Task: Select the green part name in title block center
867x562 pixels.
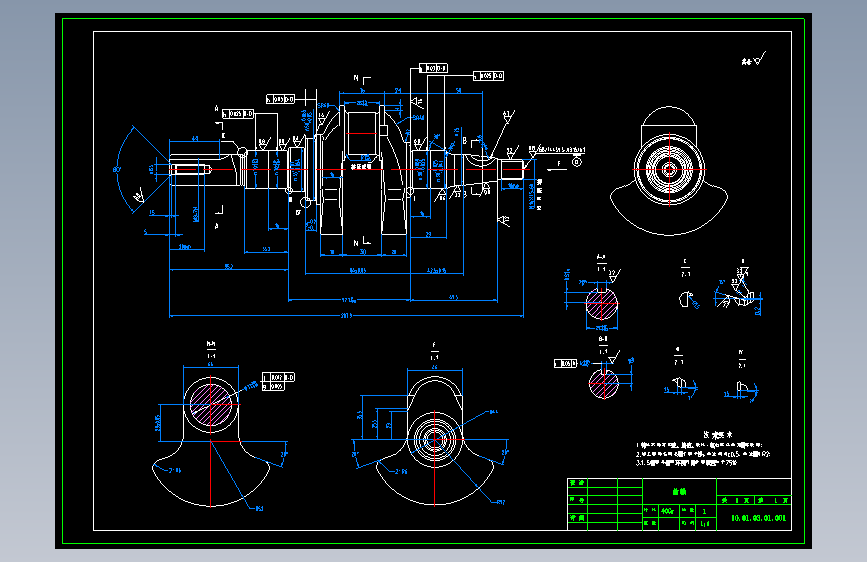Action: click(x=679, y=492)
